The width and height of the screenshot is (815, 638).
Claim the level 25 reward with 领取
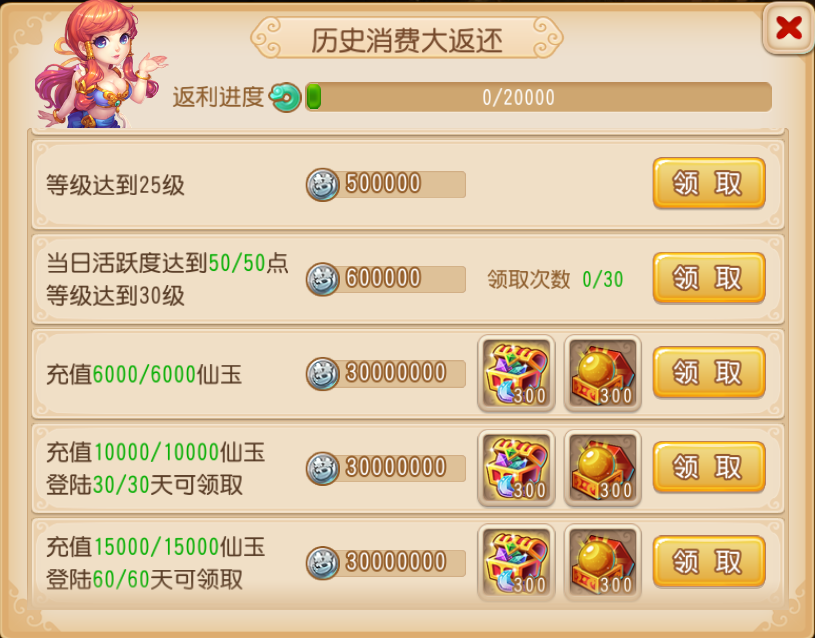[709, 183]
